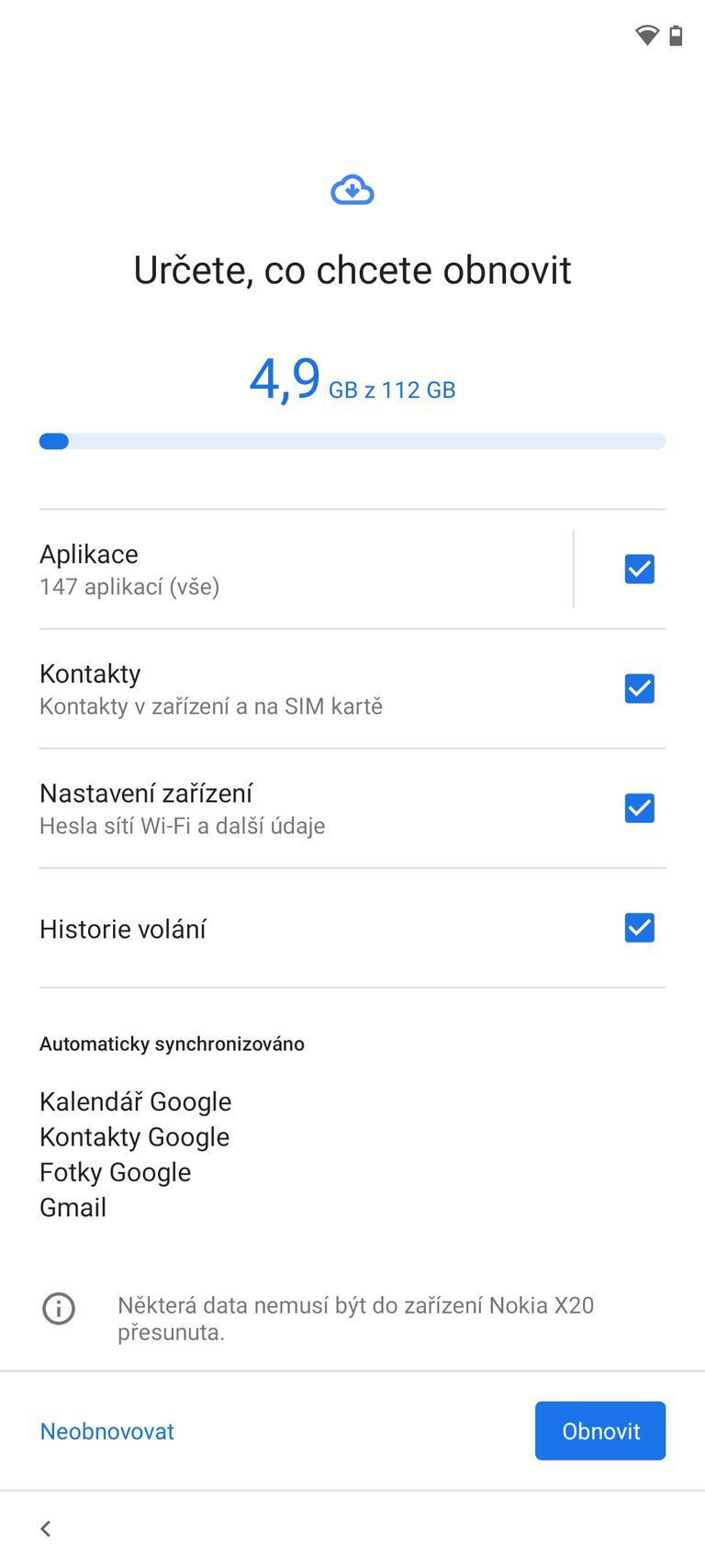The image size is (705, 1568).
Task: Open the Kontakty row details
Action: point(275,687)
